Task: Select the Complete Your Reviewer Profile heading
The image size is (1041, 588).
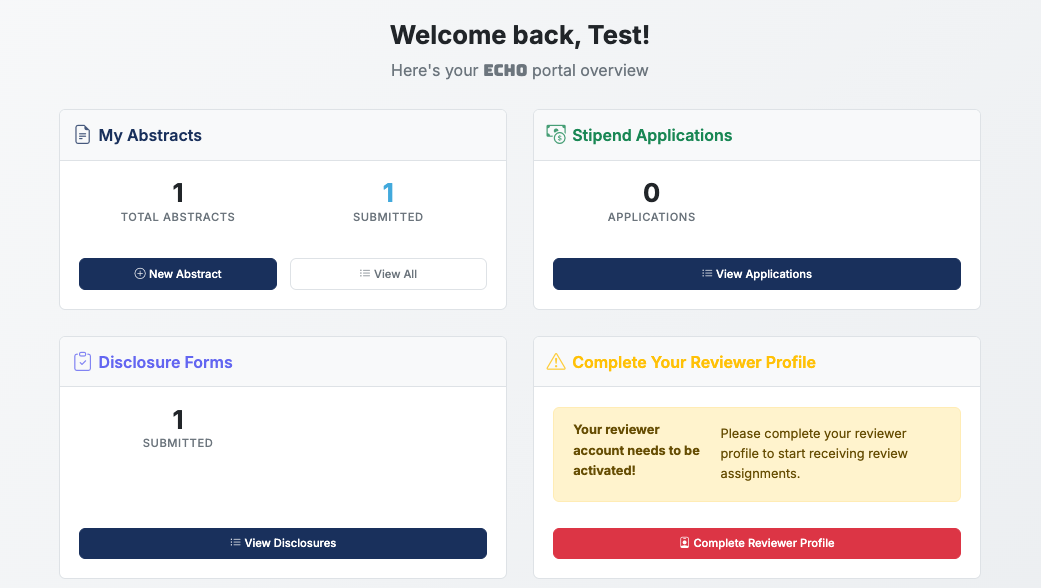Action: [x=694, y=362]
